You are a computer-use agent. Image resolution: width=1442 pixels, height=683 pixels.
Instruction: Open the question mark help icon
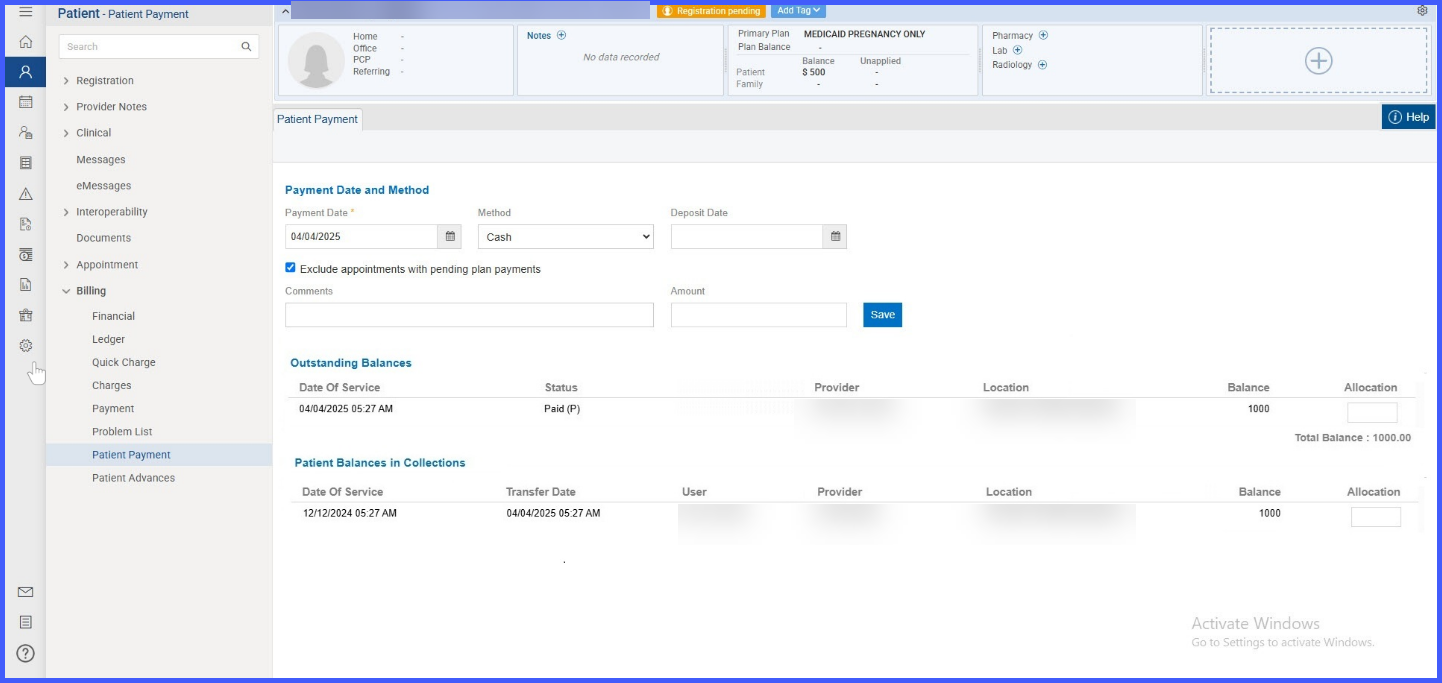click(26, 653)
